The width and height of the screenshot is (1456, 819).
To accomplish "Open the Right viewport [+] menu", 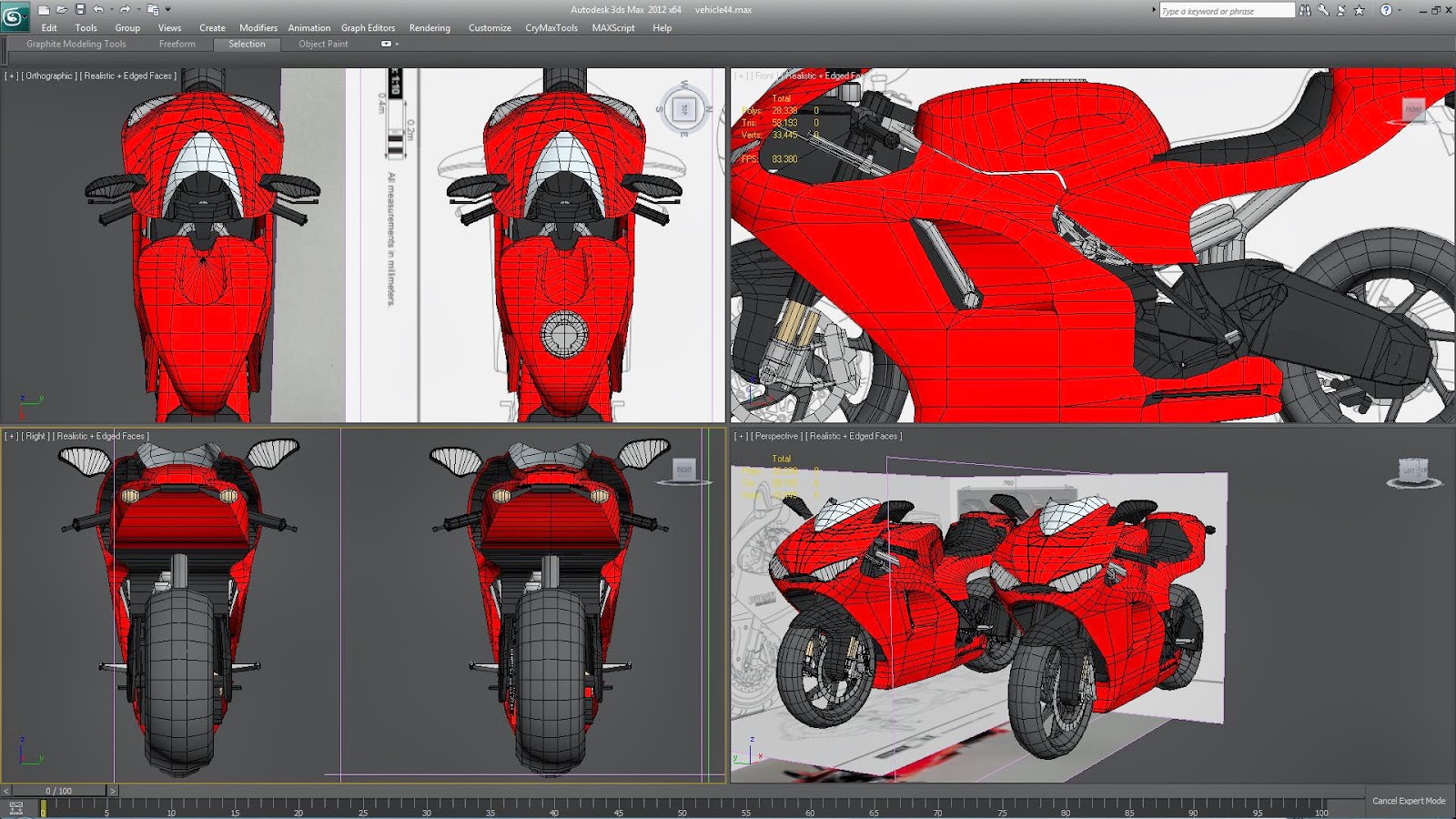I will (x=11, y=437).
